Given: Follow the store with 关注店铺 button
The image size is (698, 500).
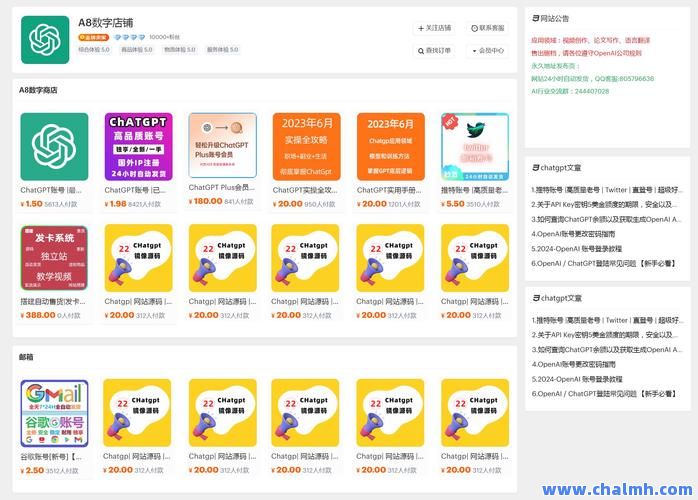Looking at the screenshot, I should coord(434,28).
